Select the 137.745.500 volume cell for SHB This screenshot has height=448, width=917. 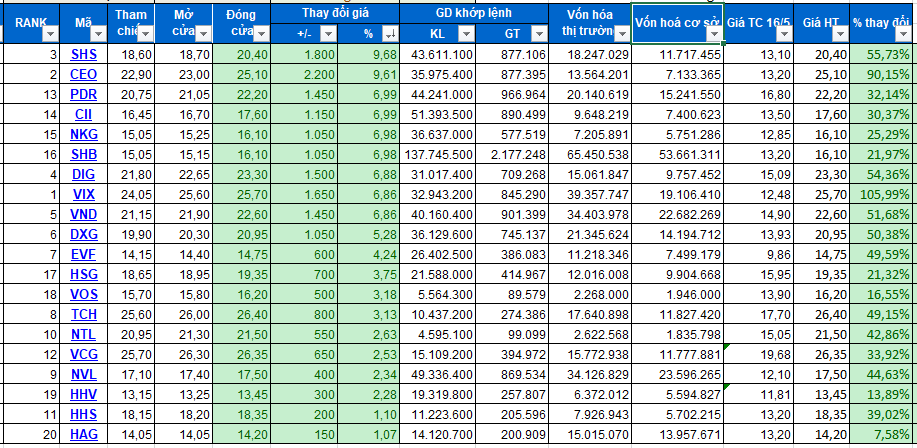point(437,154)
